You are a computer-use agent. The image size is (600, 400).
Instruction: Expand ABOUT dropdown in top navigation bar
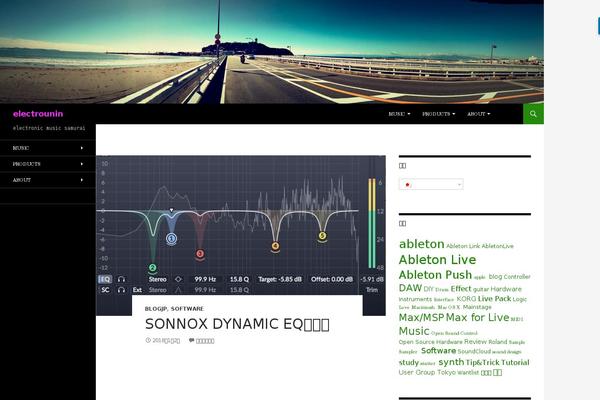pyautogui.click(x=478, y=114)
